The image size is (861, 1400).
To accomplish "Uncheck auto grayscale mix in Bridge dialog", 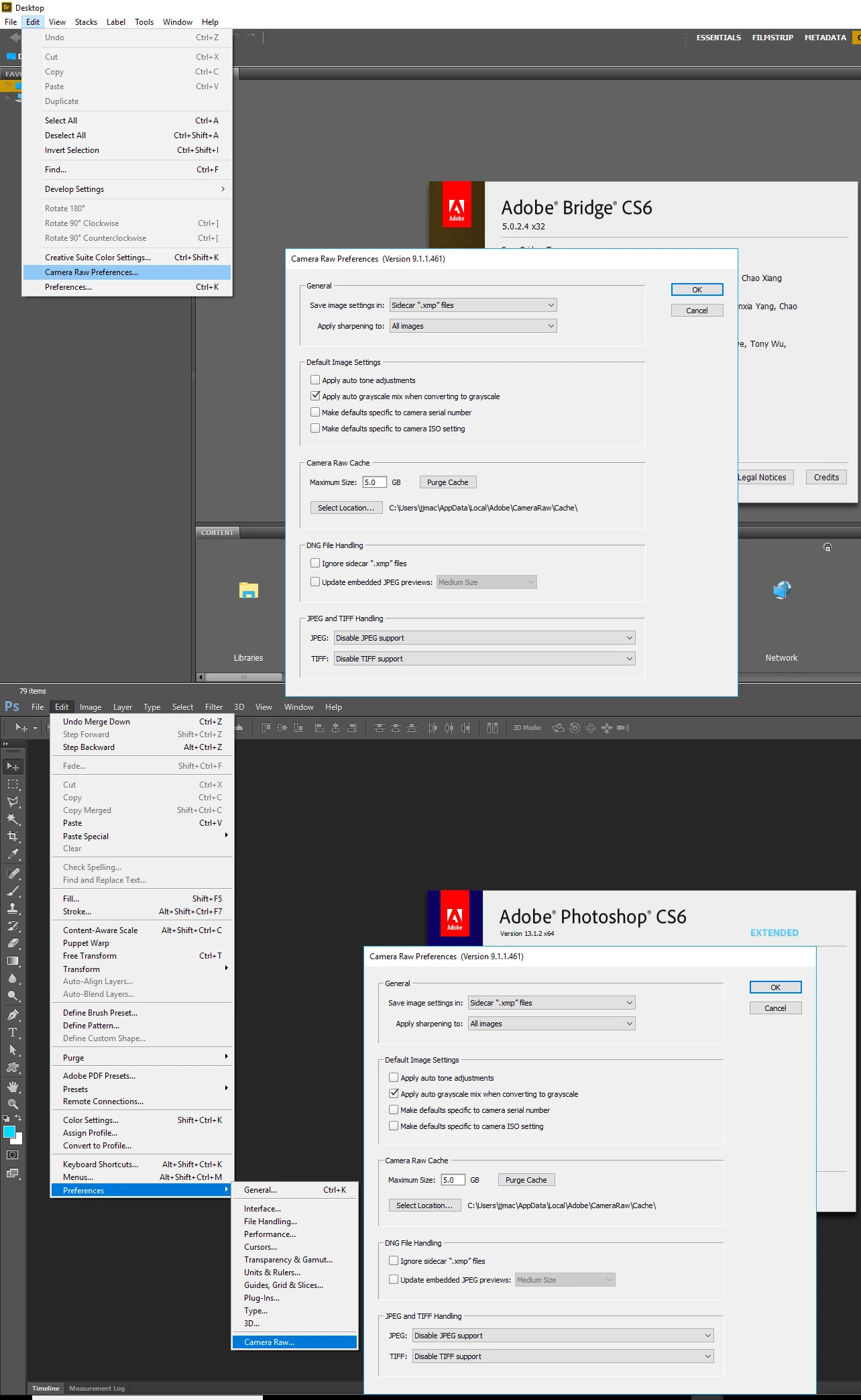I will [x=315, y=396].
